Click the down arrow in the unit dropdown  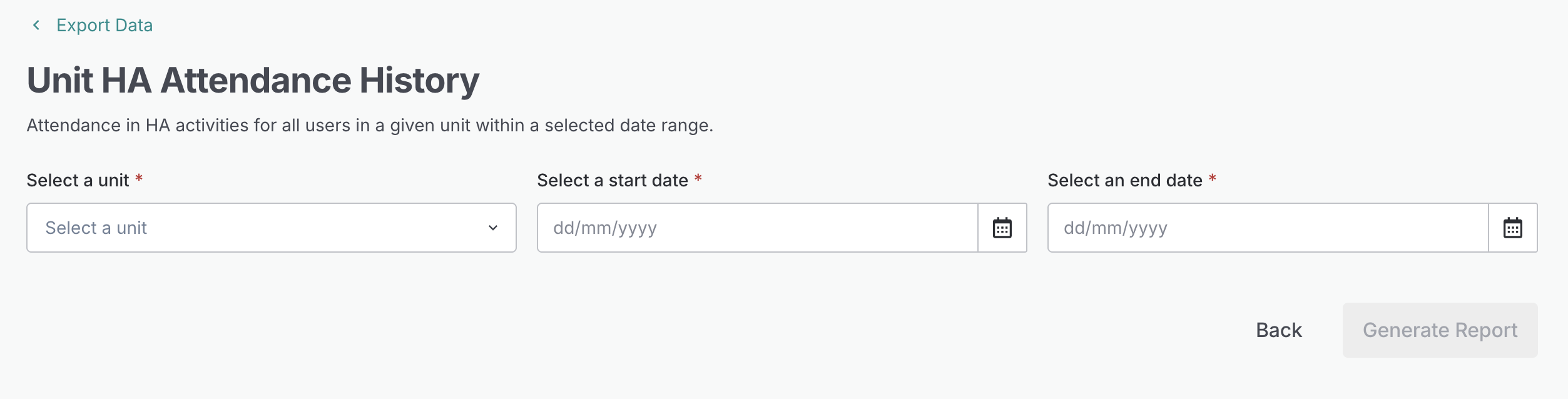(493, 228)
